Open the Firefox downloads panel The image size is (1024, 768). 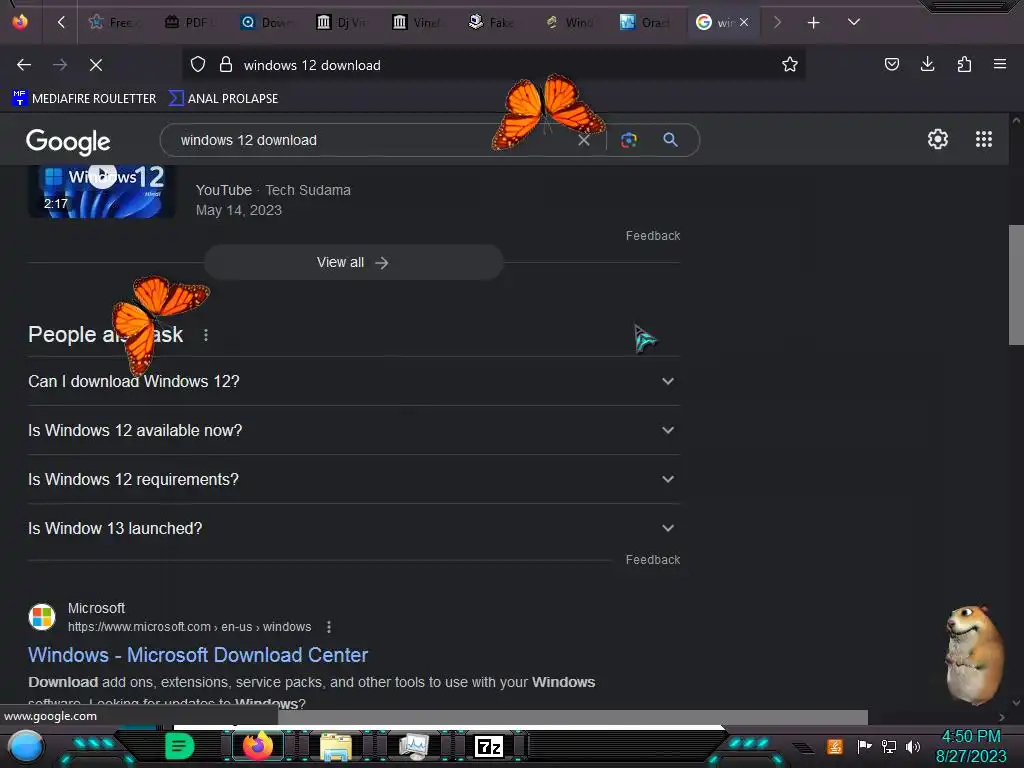point(927,64)
